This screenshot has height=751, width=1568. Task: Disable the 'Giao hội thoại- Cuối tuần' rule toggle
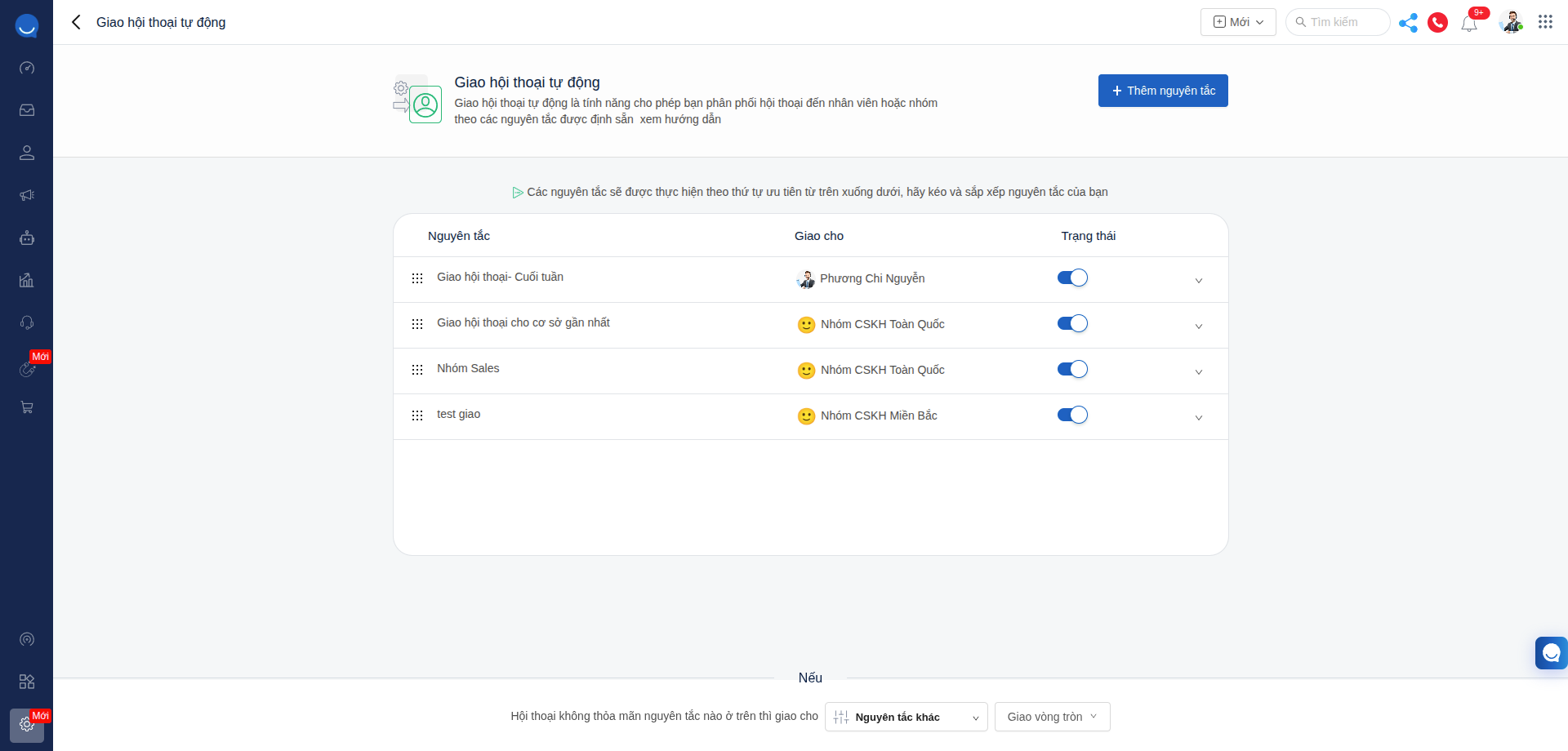tap(1071, 278)
